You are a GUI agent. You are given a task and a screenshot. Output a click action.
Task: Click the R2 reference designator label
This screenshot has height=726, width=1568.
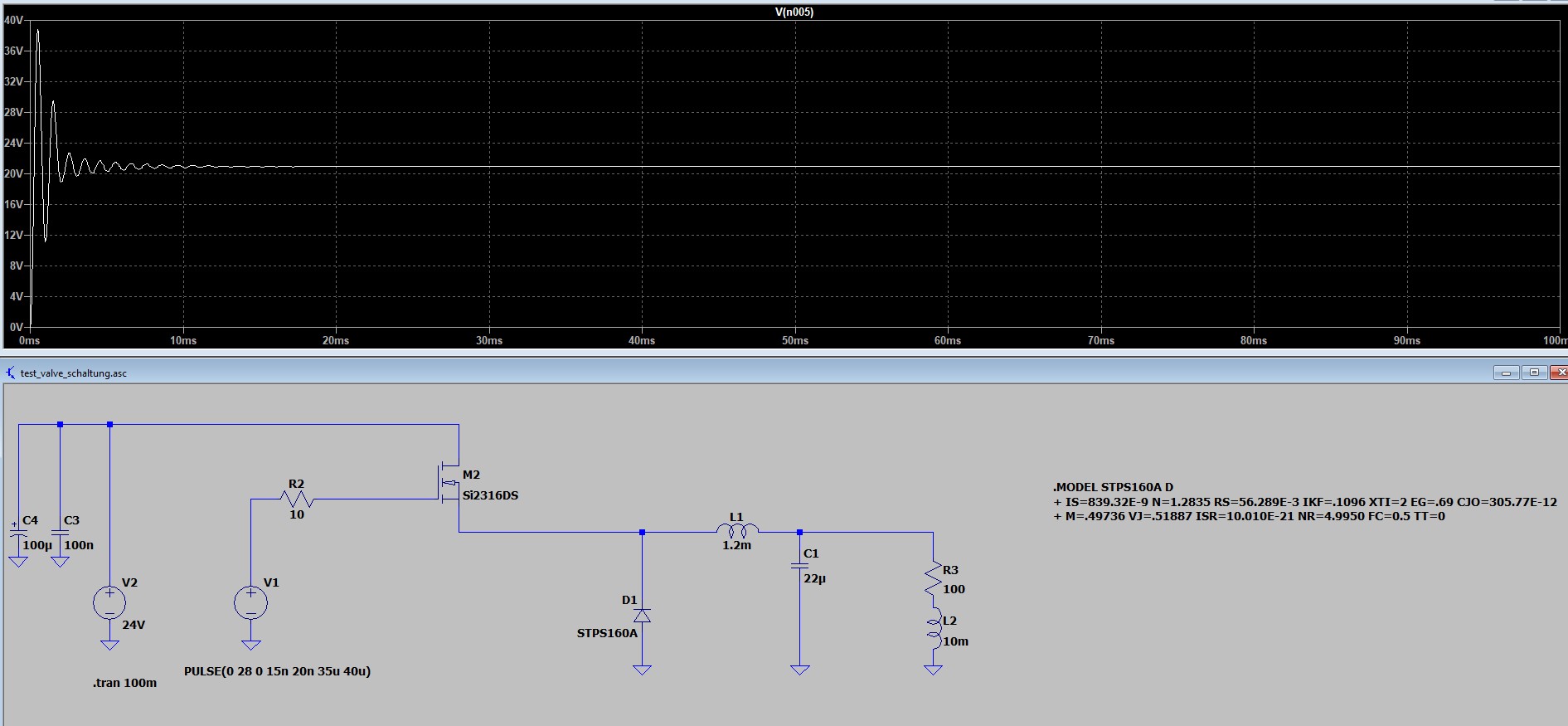coord(296,484)
